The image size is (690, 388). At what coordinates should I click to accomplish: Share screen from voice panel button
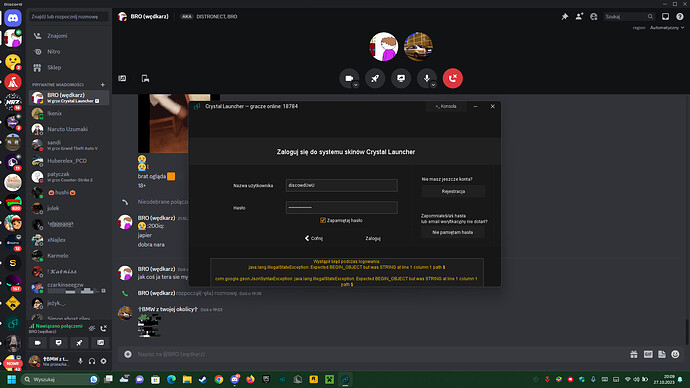59,343
